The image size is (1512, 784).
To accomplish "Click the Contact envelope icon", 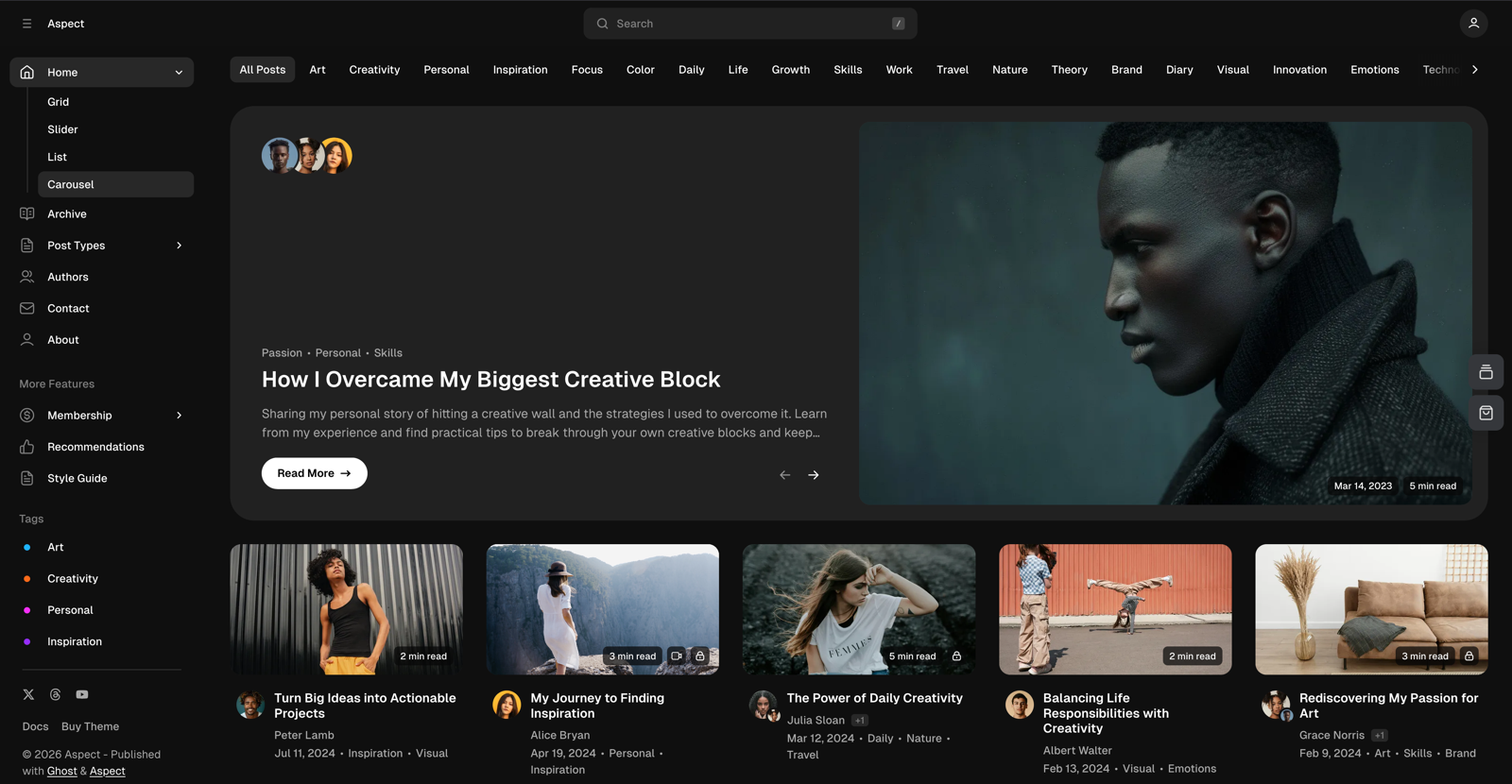I will pyautogui.click(x=27, y=308).
